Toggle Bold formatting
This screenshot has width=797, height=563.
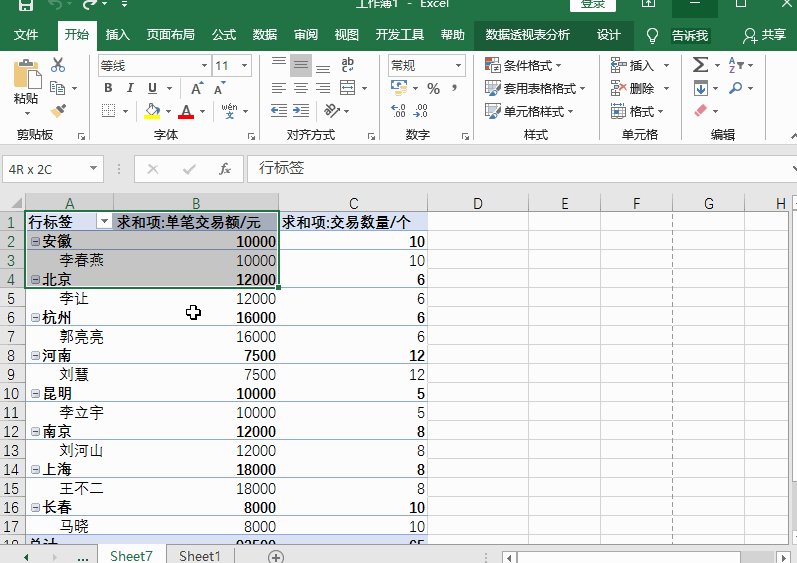point(108,88)
